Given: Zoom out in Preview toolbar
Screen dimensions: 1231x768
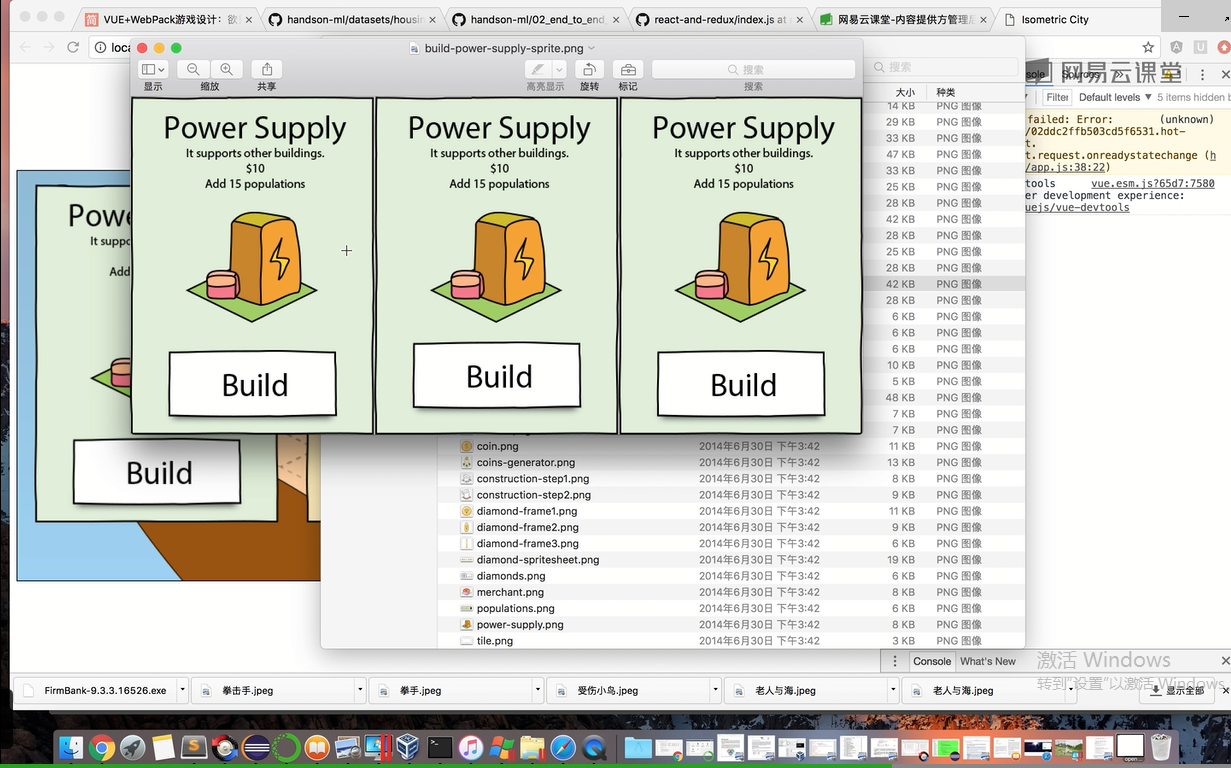Looking at the screenshot, I should [192, 69].
